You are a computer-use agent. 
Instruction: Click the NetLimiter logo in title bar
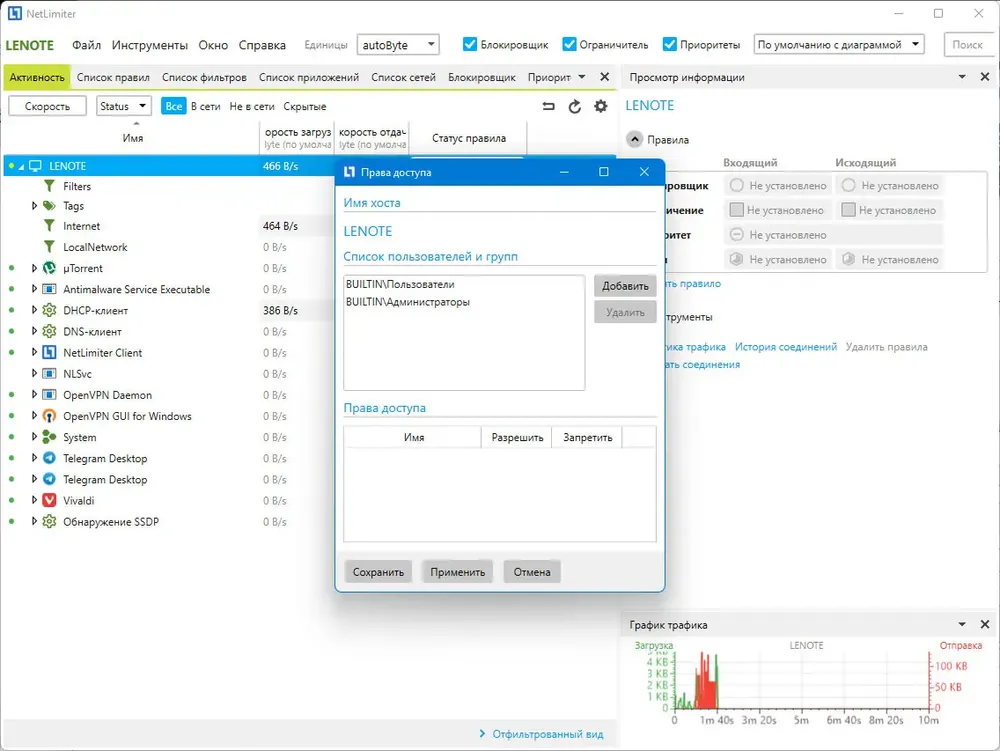point(15,13)
